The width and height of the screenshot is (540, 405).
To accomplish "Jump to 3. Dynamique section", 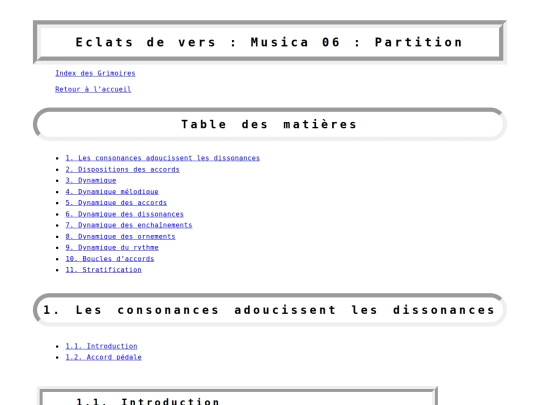I will (91, 180).
